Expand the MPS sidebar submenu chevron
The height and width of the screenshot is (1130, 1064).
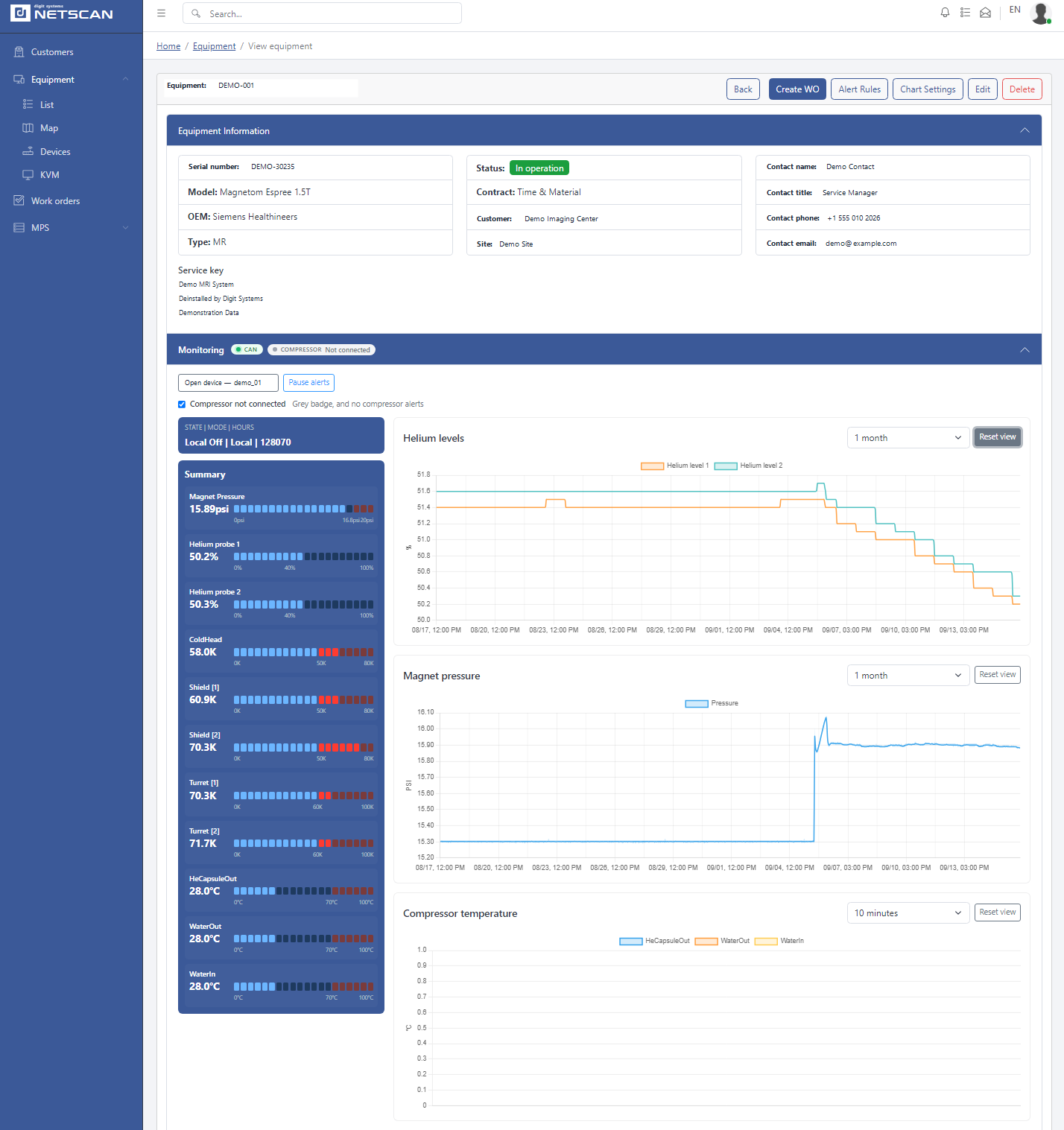126,228
